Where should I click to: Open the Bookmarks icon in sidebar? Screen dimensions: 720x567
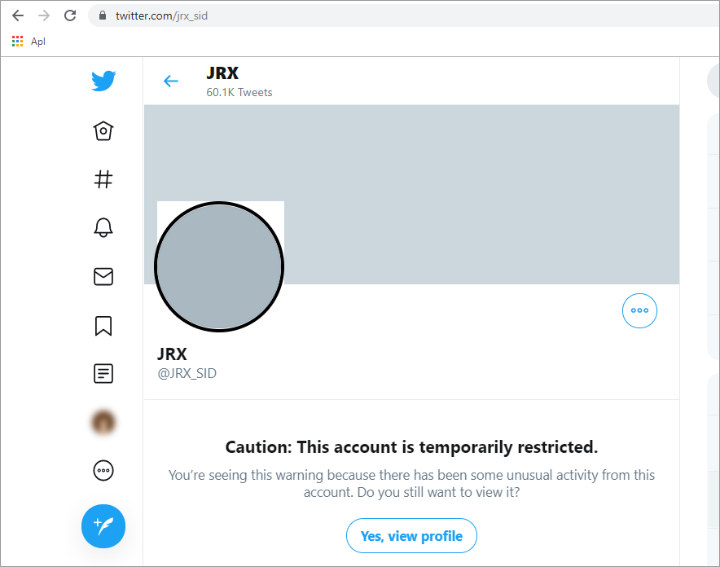[103, 326]
